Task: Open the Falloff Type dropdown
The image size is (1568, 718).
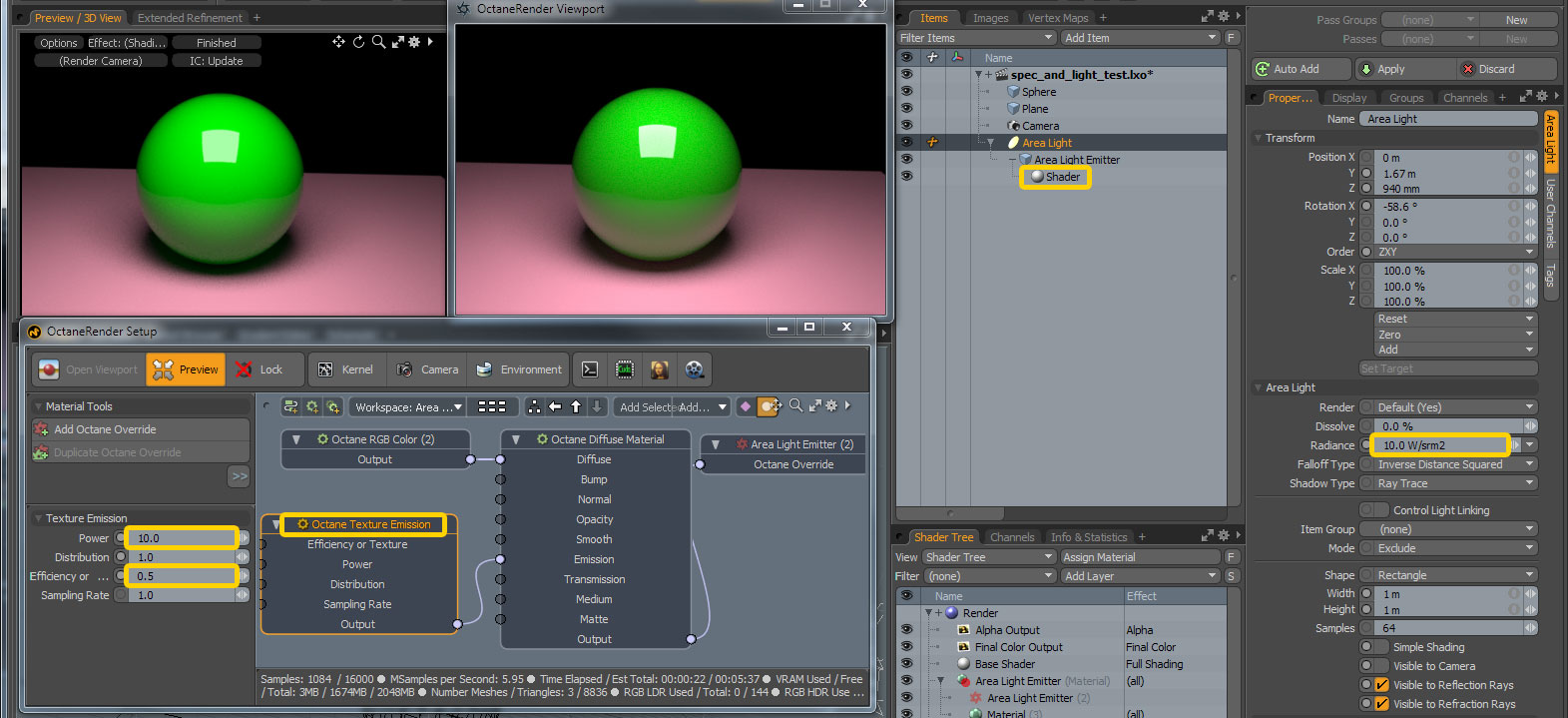Action: tap(1456, 464)
